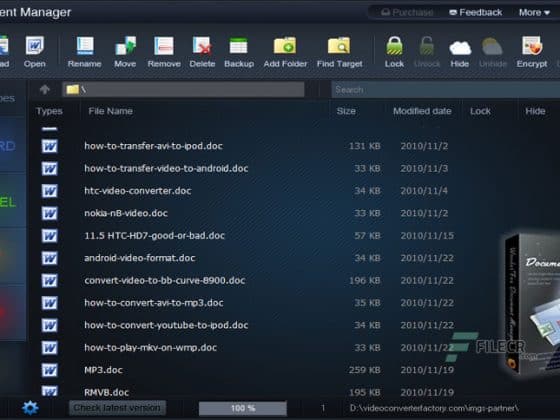Sort by File Name column header
This screenshot has width=560, height=420.
110,111
